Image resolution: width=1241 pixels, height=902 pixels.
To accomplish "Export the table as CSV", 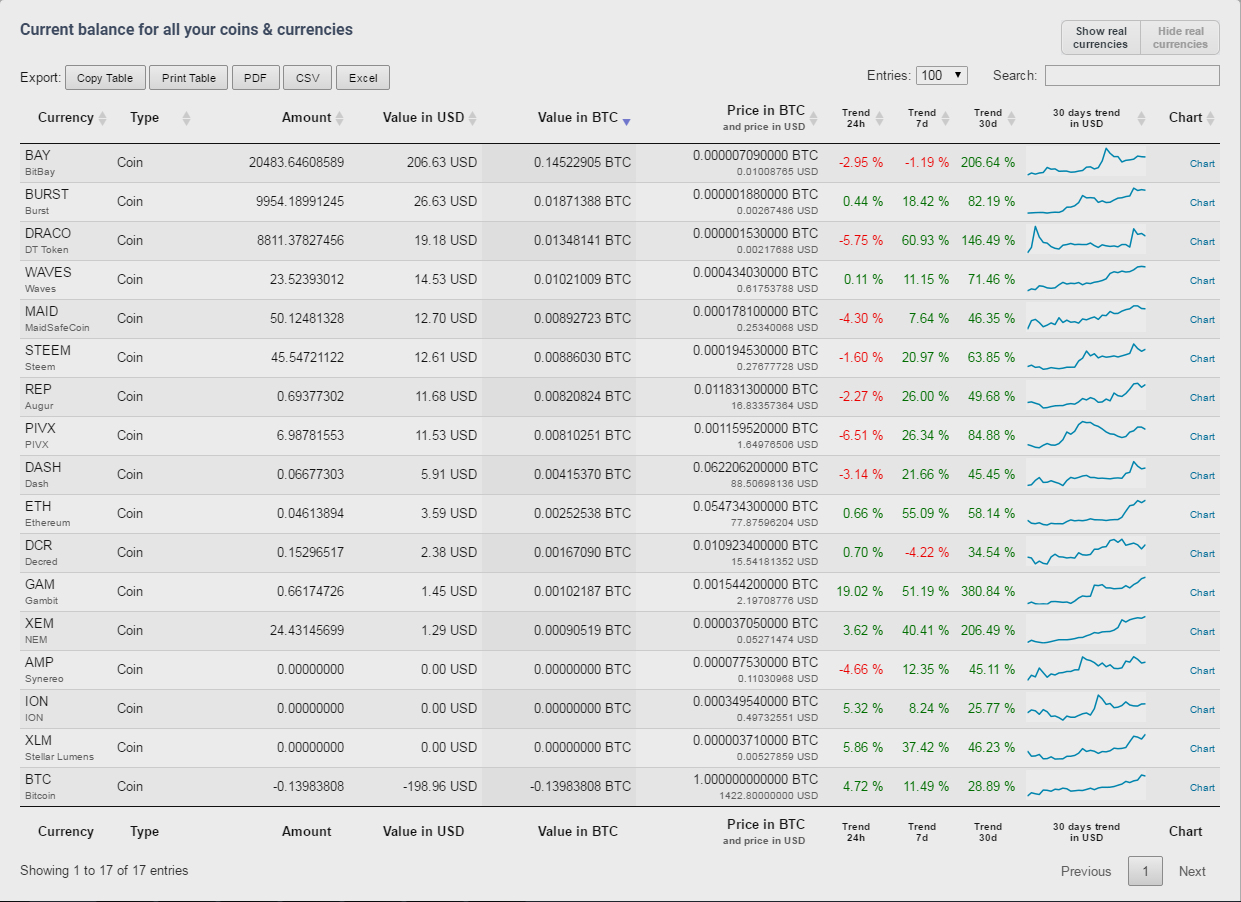I will point(308,78).
